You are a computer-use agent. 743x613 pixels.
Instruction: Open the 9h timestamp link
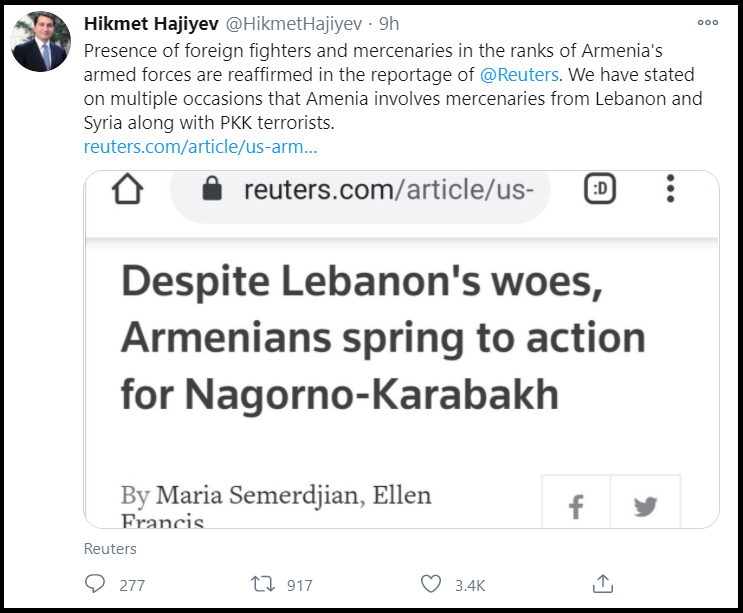click(x=389, y=23)
